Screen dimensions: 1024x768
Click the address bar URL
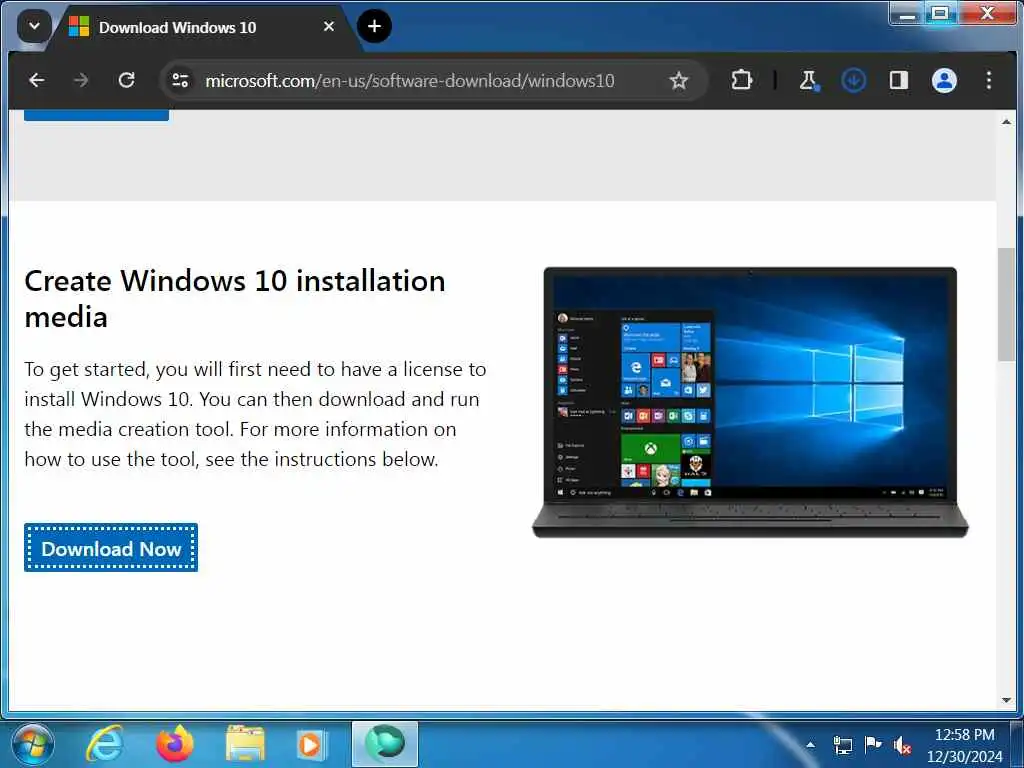[x=409, y=81]
